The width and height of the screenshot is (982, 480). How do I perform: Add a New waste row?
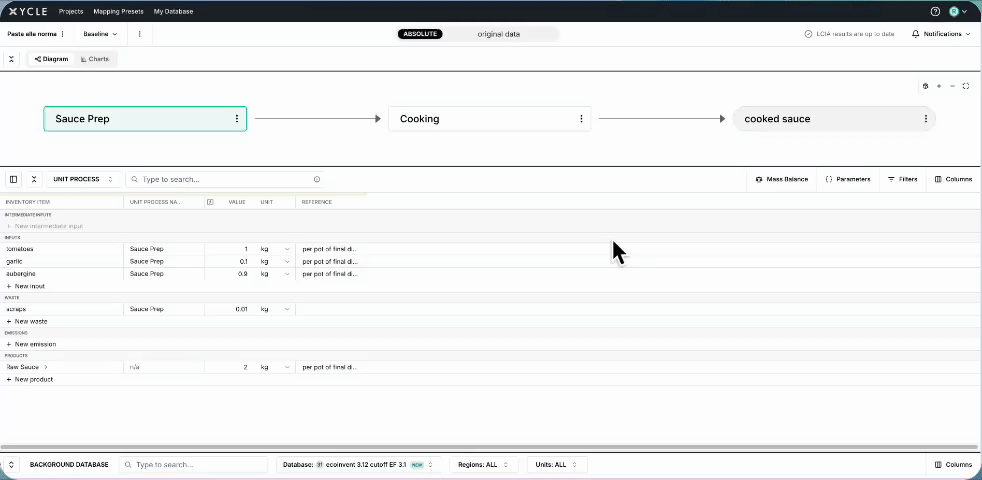27,321
